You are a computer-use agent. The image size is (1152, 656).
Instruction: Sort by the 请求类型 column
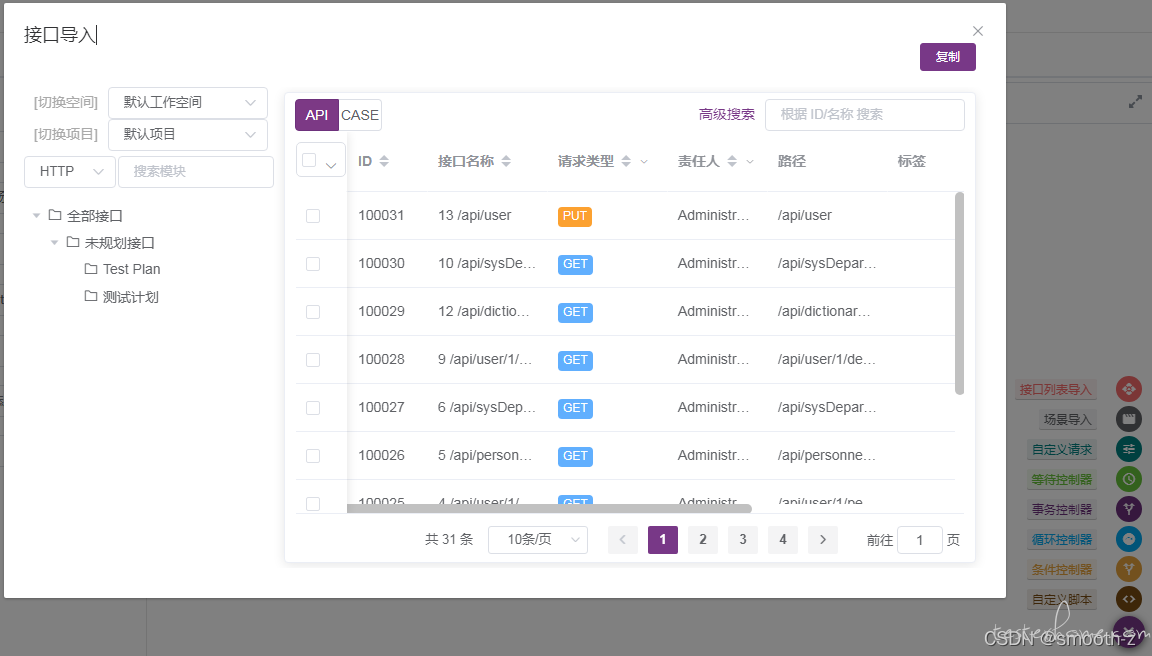click(626, 161)
